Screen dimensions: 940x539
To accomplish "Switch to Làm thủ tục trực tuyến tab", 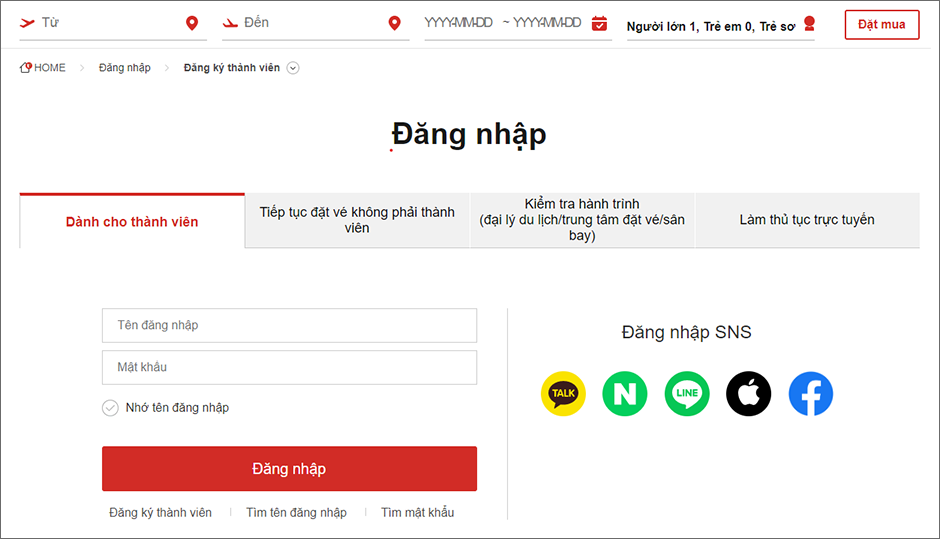I will click(807, 220).
